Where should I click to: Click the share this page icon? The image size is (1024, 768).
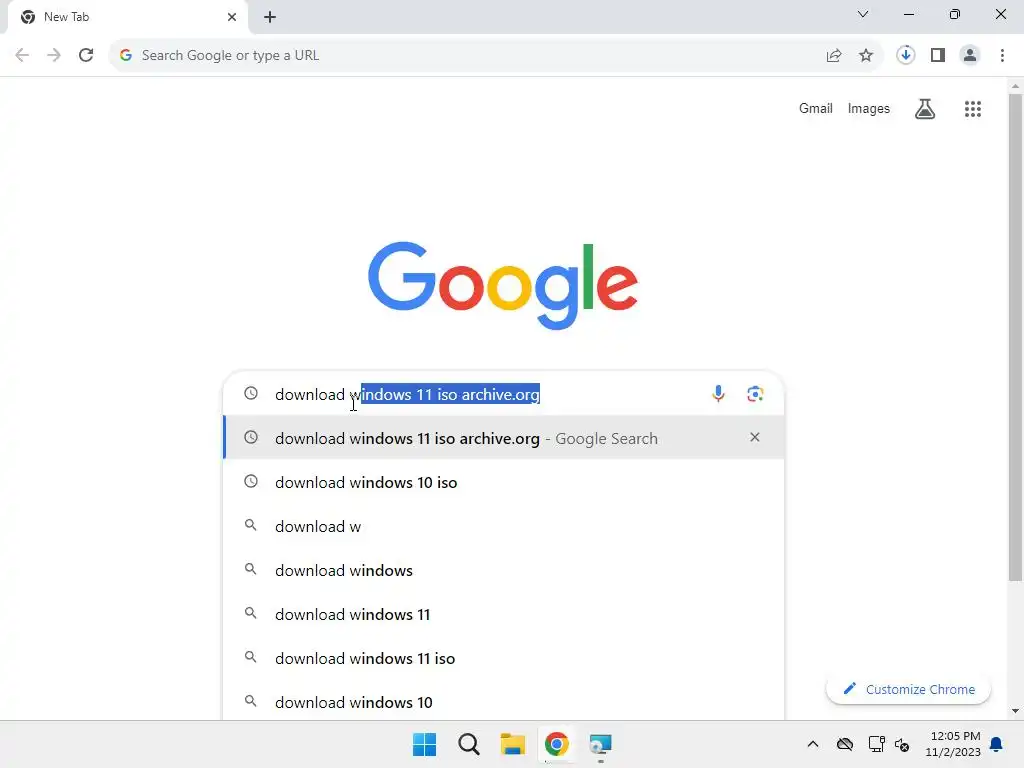tap(834, 56)
